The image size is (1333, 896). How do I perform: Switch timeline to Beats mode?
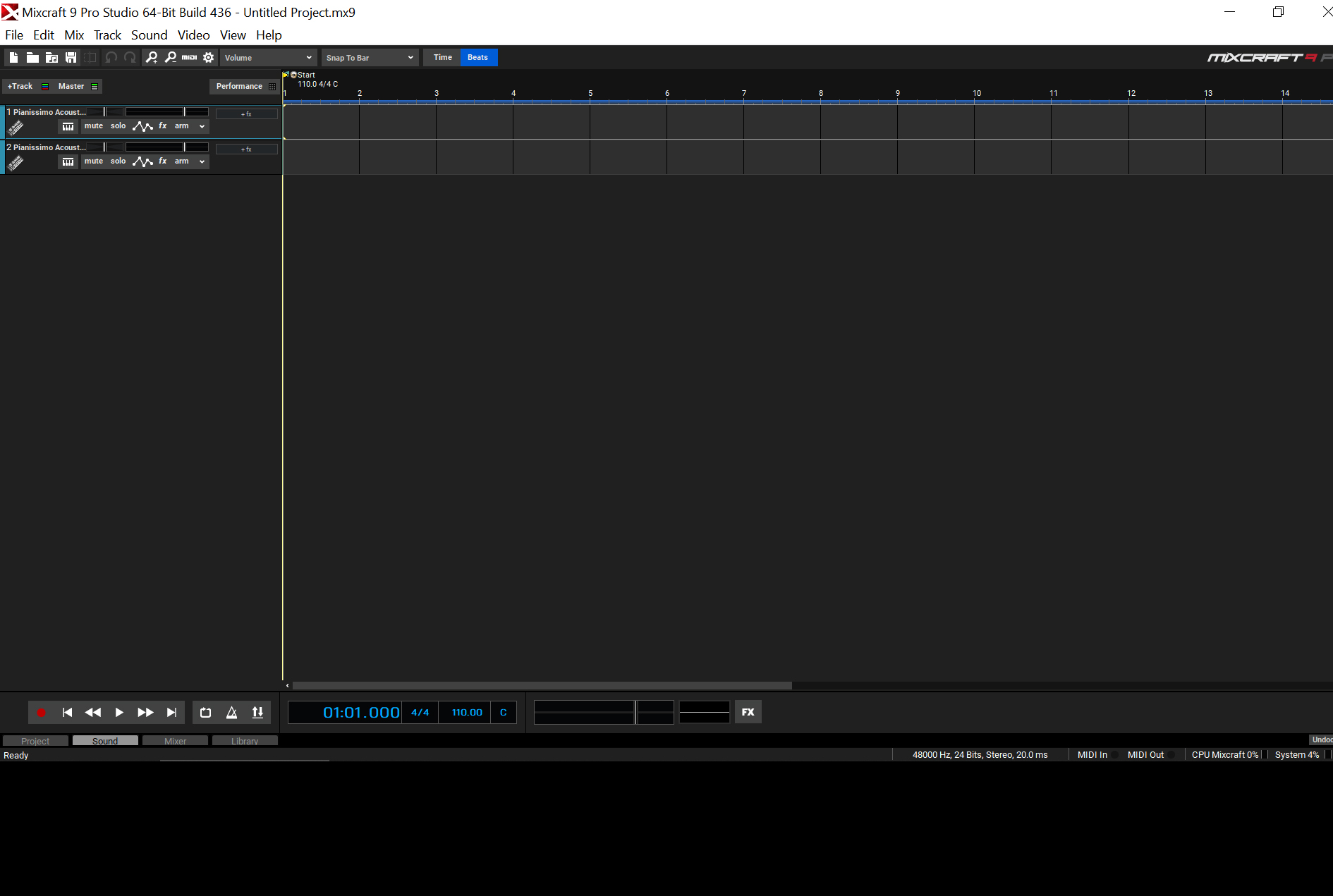(x=478, y=58)
